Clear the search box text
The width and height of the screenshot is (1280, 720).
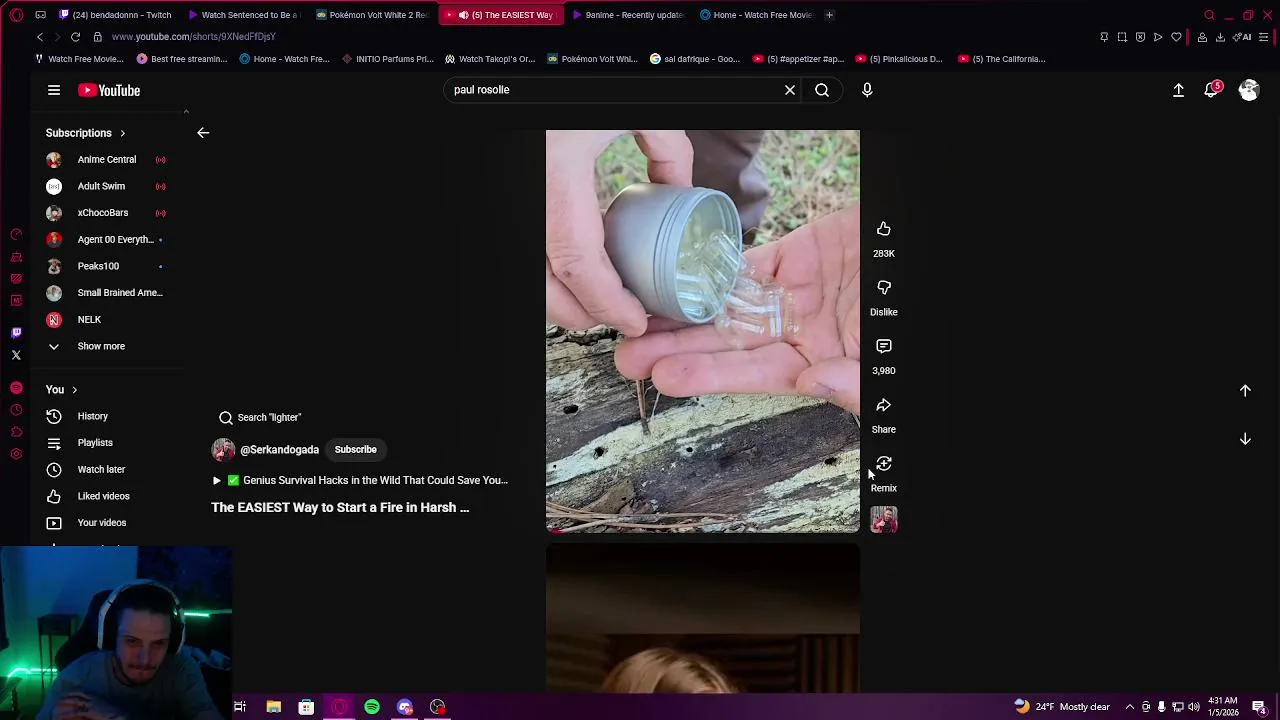point(790,90)
